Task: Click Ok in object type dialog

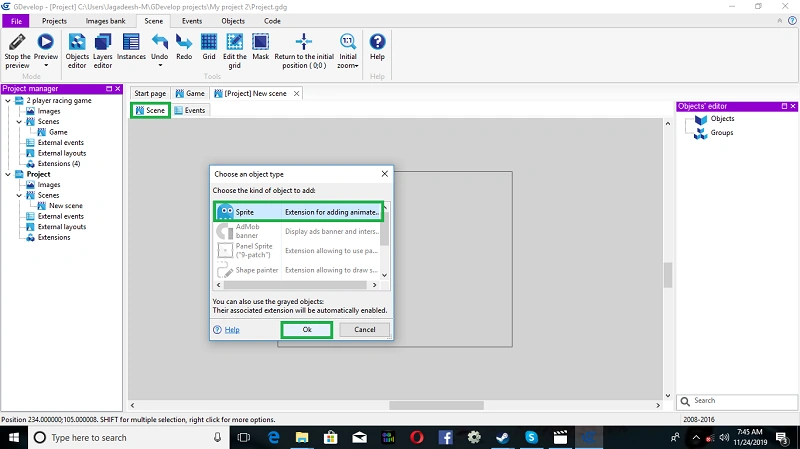Action: [x=307, y=330]
